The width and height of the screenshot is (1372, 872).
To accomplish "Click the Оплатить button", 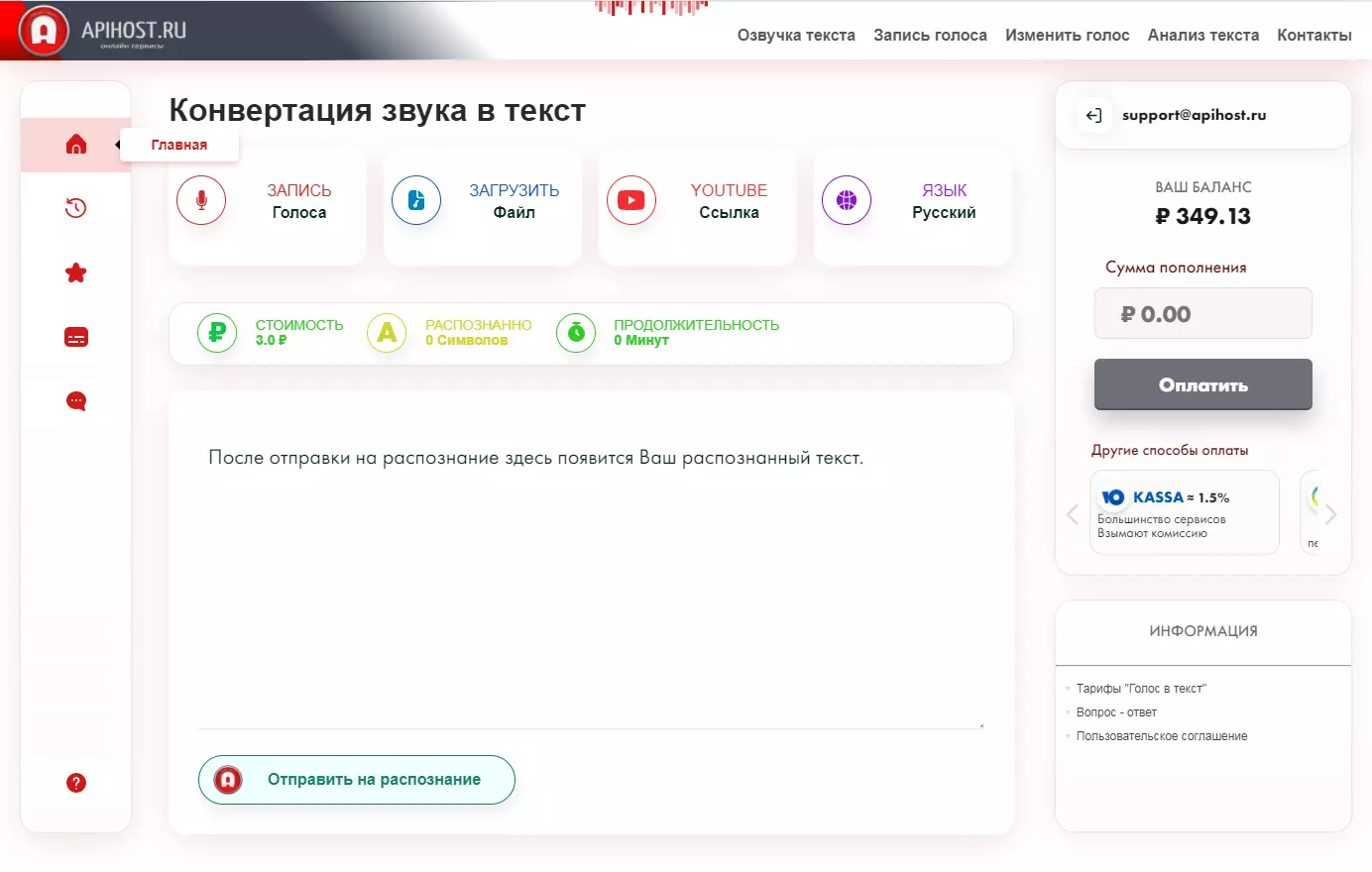I will 1203,384.
